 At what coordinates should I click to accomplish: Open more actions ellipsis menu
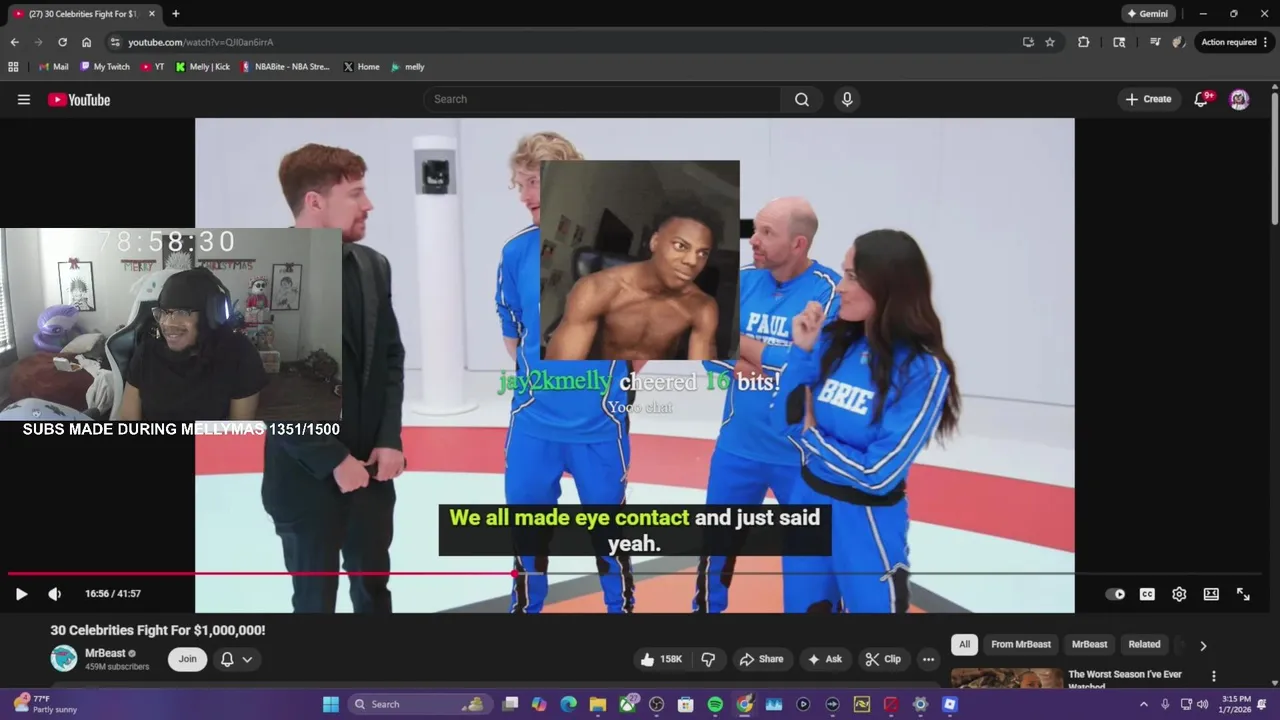click(x=928, y=659)
